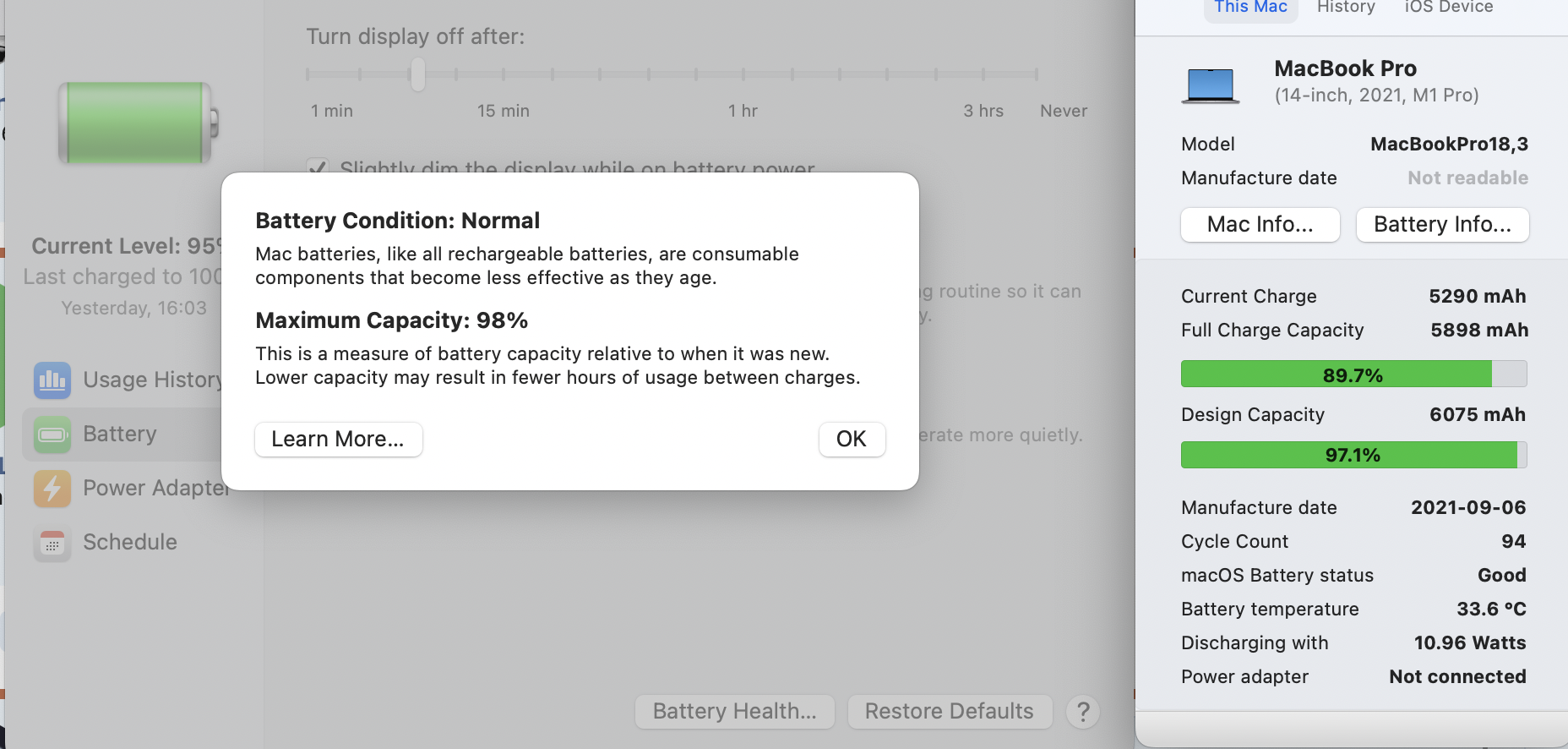The height and width of the screenshot is (749, 1568).
Task: Open Mac Info button
Action: pyautogui.click(x=1260, y=224)
